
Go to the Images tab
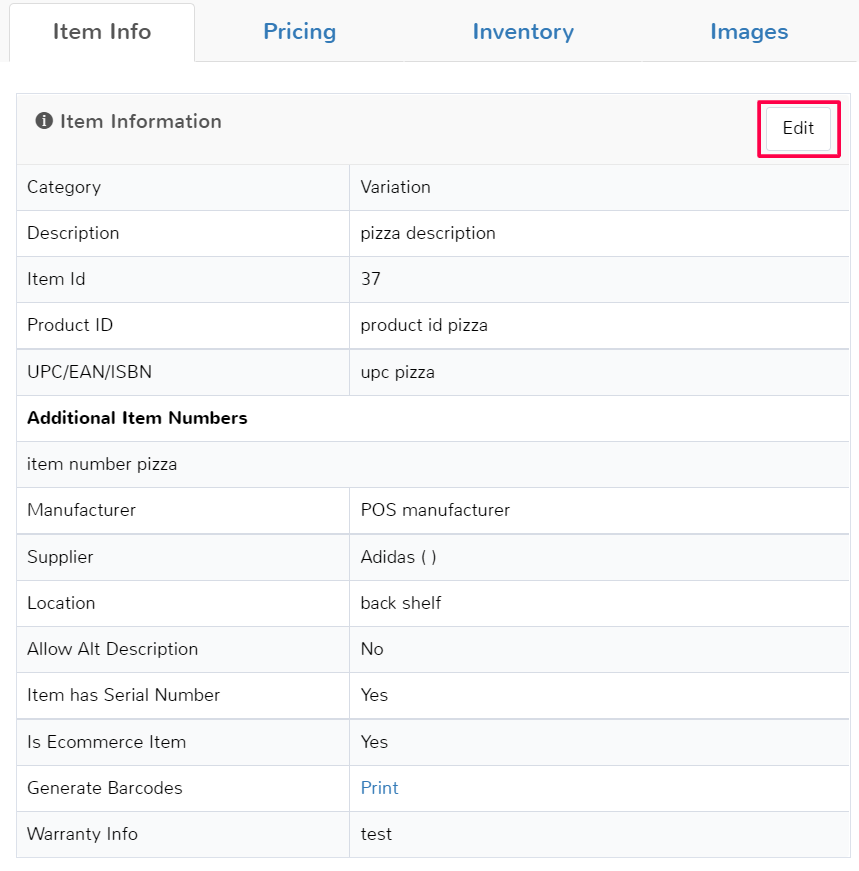coord(748,32)
